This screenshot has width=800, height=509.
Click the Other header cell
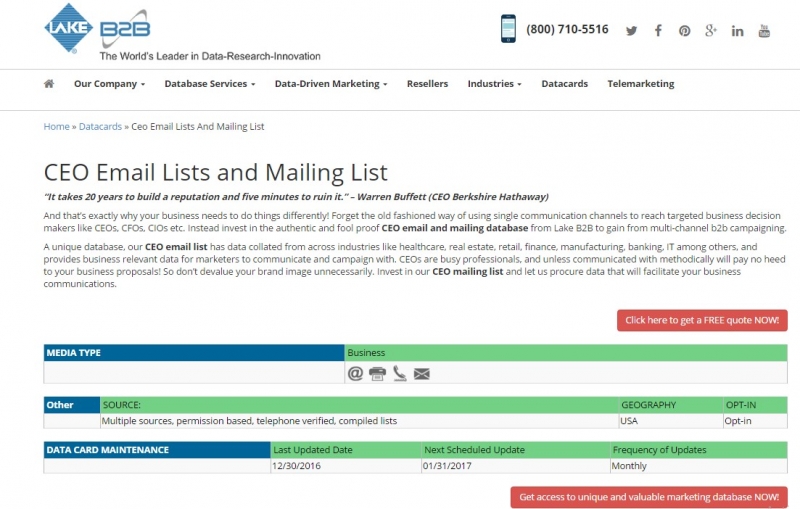pos(72,405)
